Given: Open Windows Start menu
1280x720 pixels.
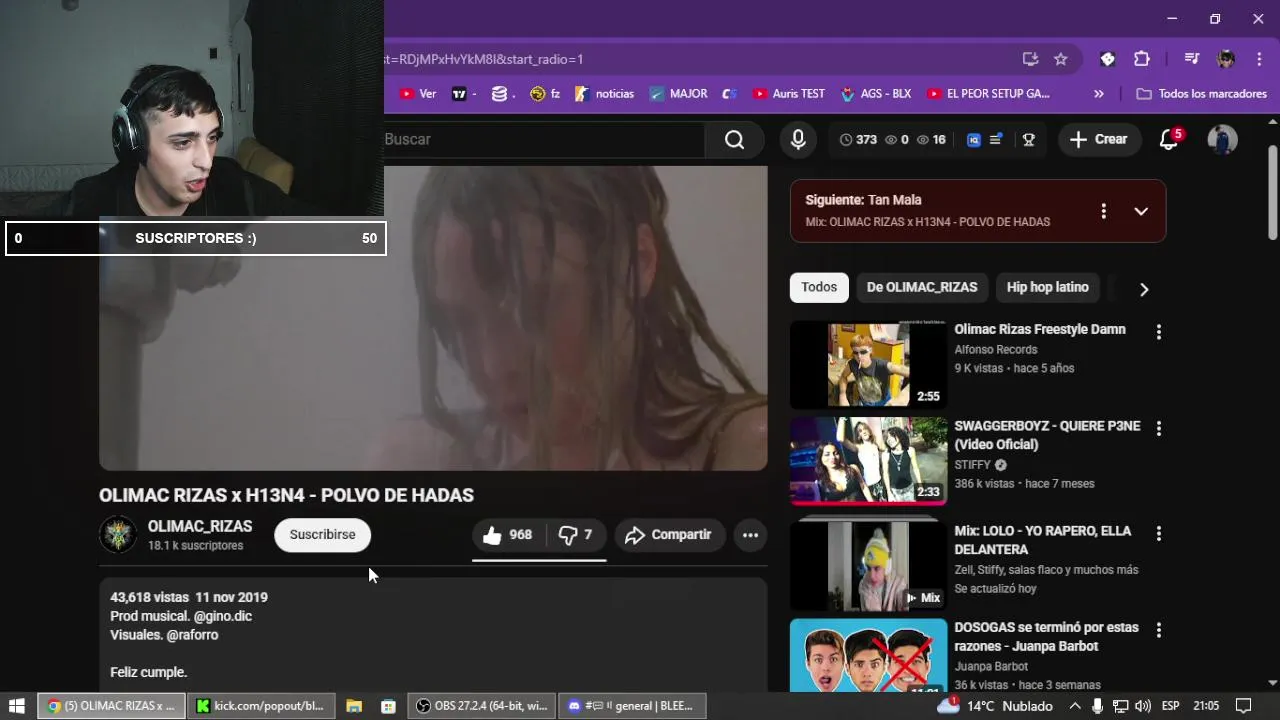Looking at the screenshot, I should 16,706.
